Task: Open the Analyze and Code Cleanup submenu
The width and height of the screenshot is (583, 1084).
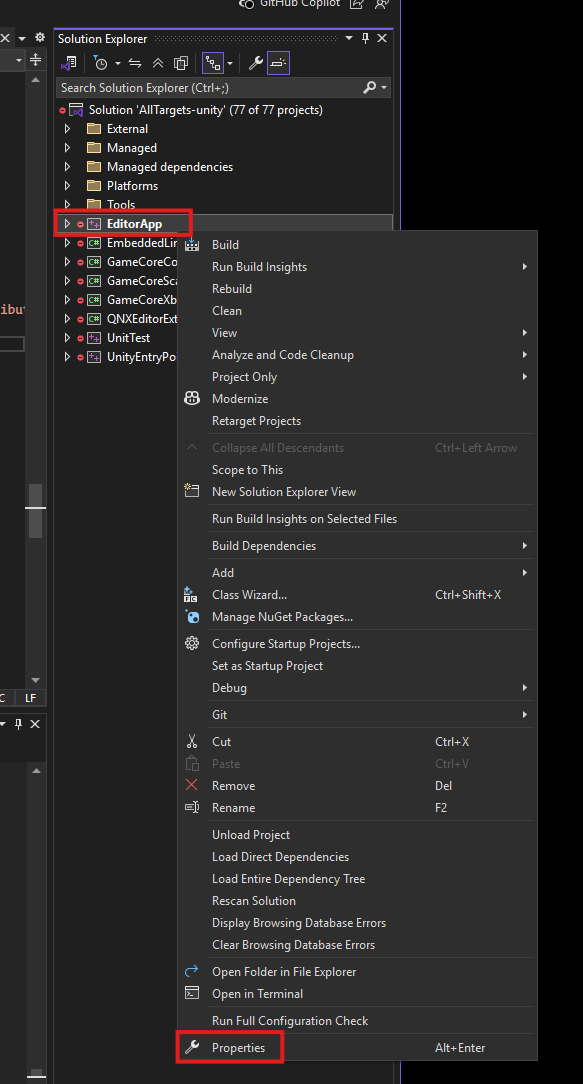Action: (357, 355)
